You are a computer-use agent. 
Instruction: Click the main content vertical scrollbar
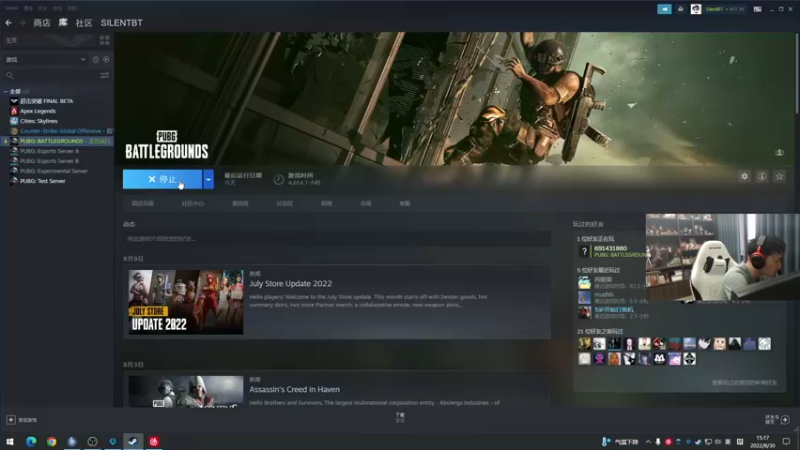point(796,72)
